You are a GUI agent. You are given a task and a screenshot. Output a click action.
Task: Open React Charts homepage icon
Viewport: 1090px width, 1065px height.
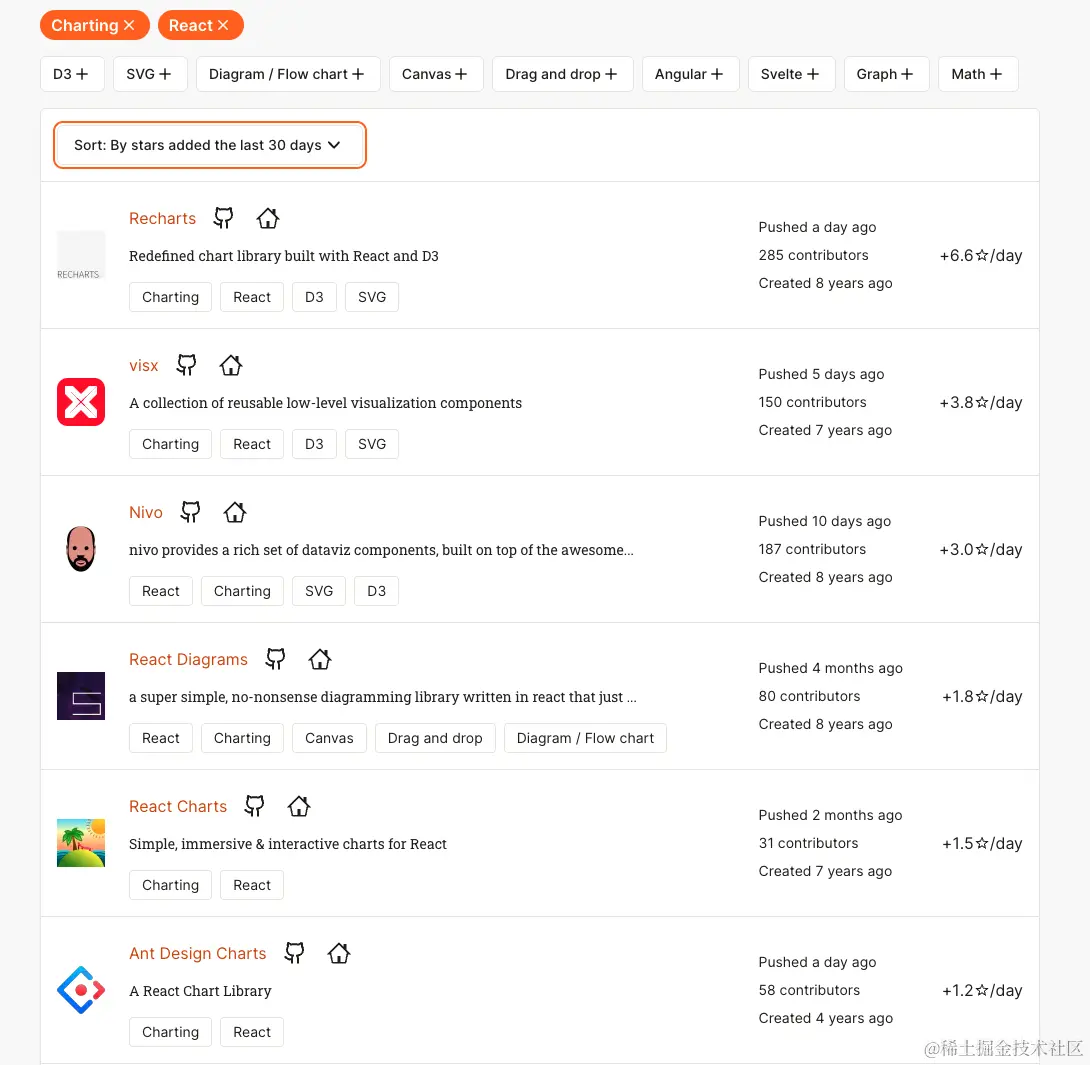coord(299,806)
